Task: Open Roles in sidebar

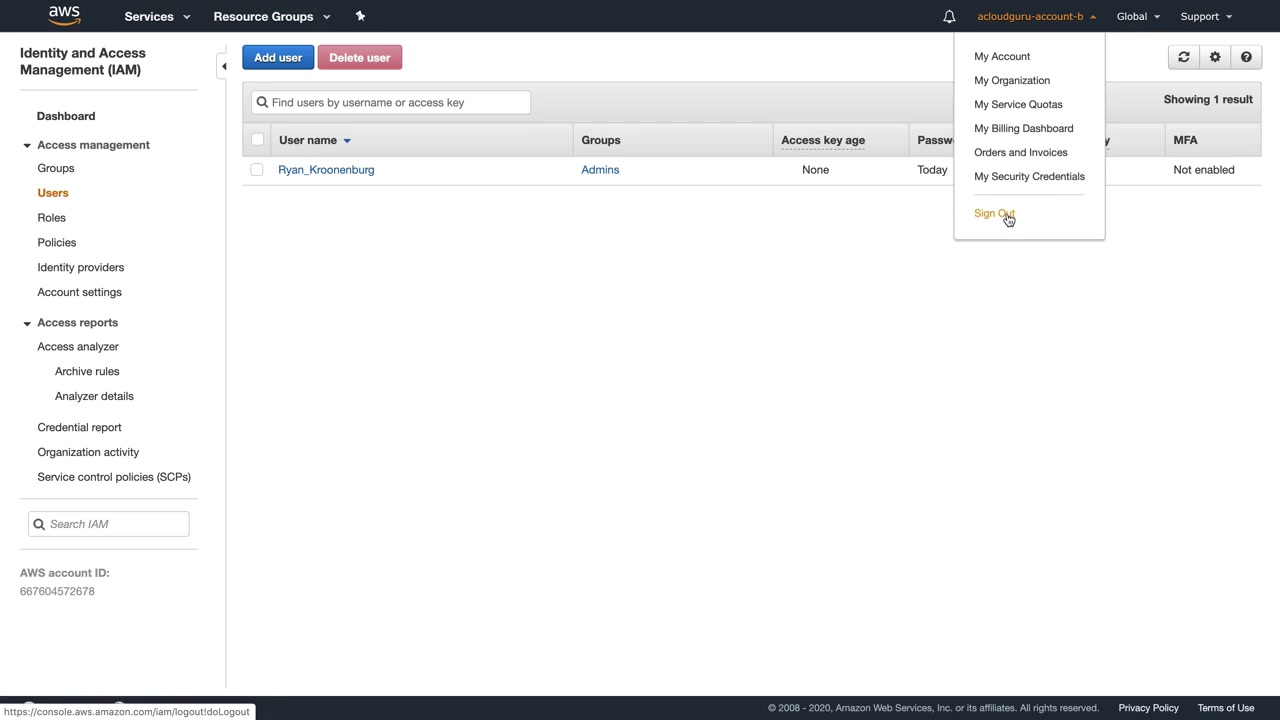Action: pos(51,218)
